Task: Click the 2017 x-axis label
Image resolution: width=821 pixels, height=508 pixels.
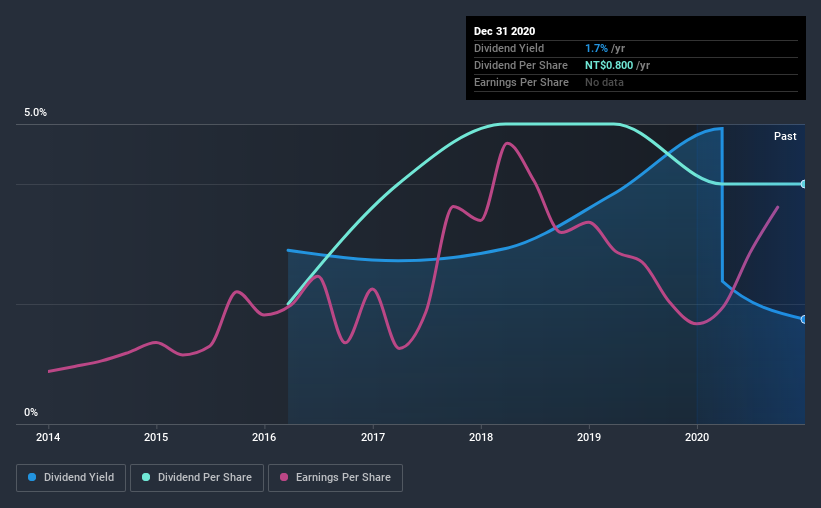Action: 373,437
